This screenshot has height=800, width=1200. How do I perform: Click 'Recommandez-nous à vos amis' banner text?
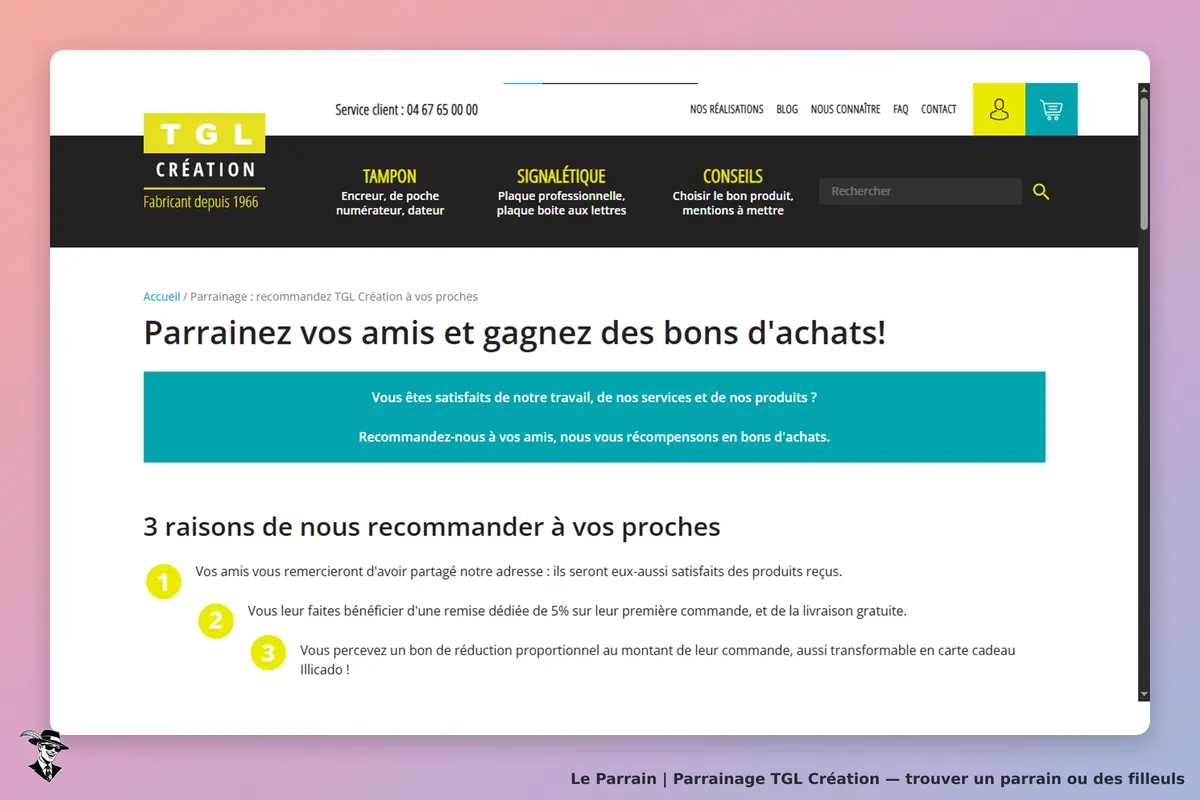click(594, 437)
